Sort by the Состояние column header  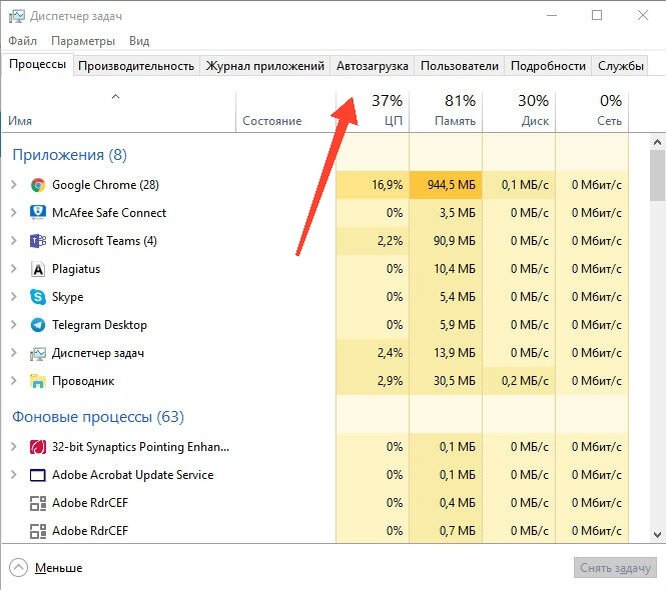click(x=286, y=111)
